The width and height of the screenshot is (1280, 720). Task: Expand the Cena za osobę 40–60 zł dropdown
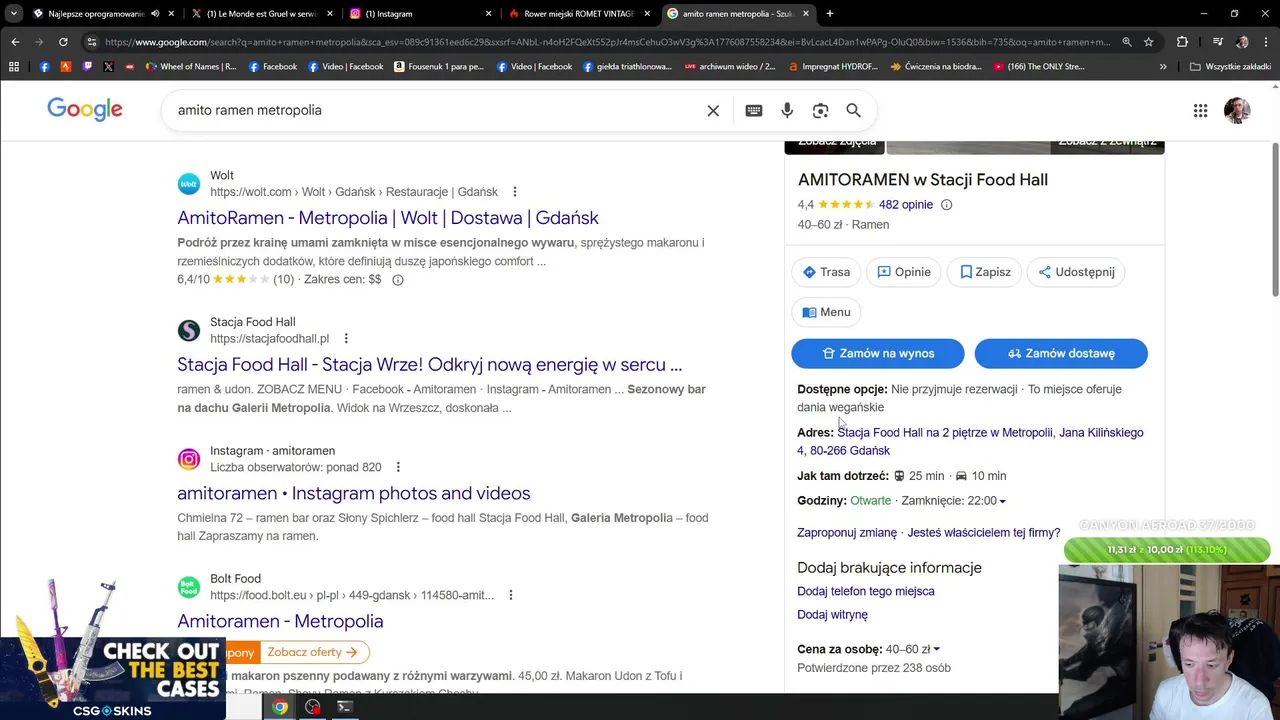coord(936,650)
